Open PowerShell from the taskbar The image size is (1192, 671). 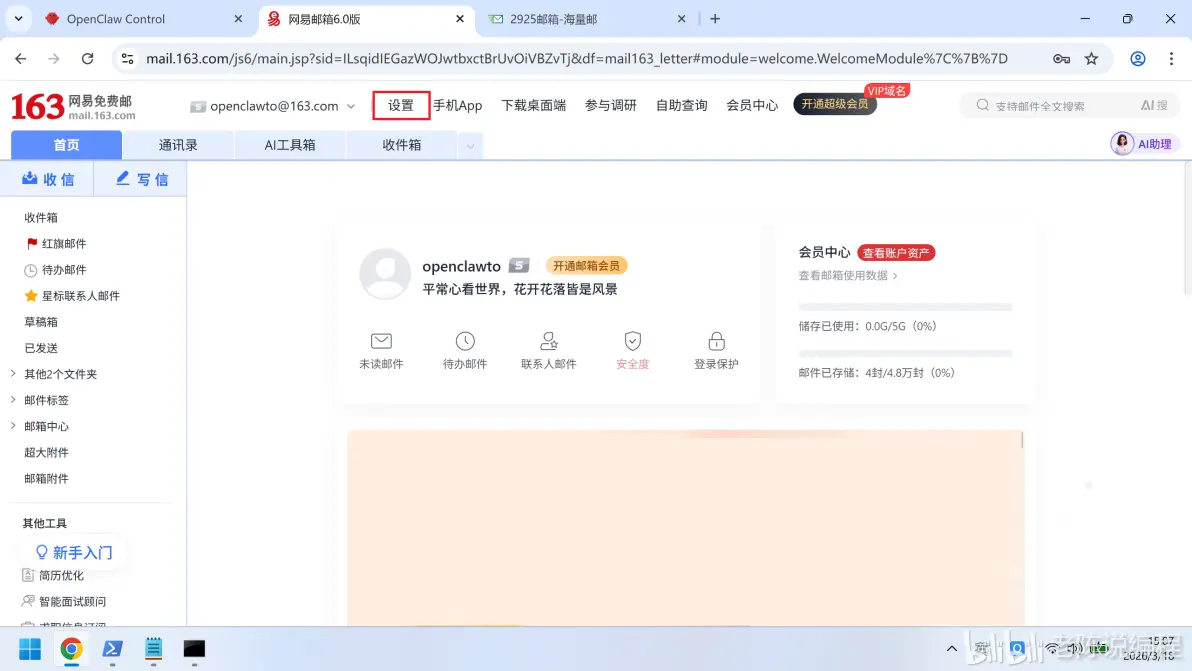tap(113, 649)
